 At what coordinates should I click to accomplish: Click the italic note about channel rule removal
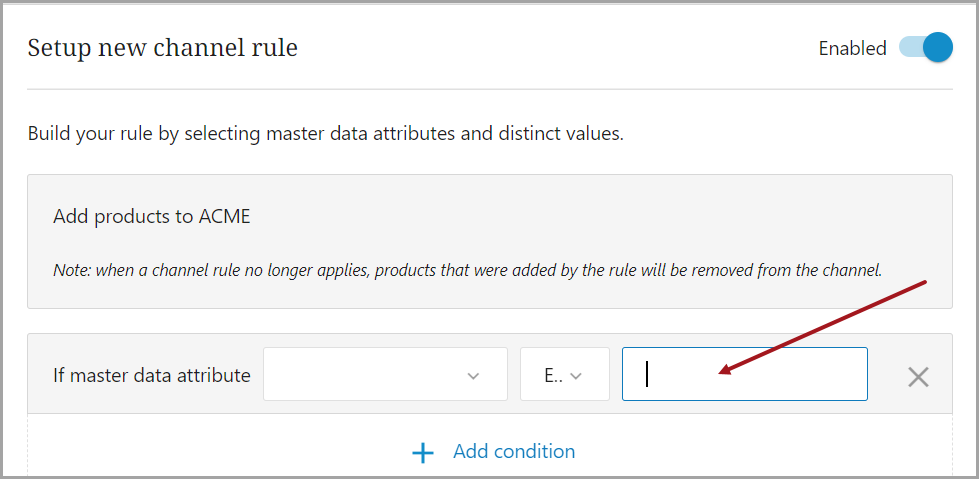click(467, 270)
